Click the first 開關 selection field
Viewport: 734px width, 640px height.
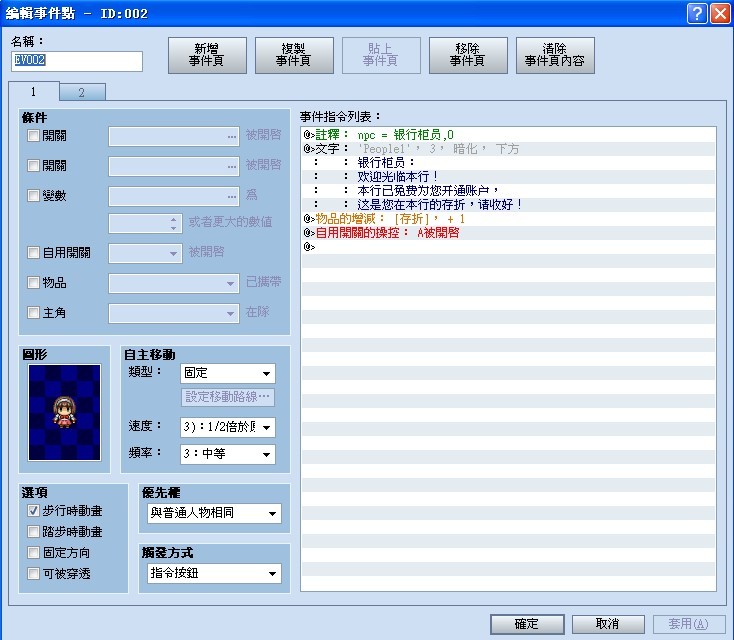click(174, 136)
